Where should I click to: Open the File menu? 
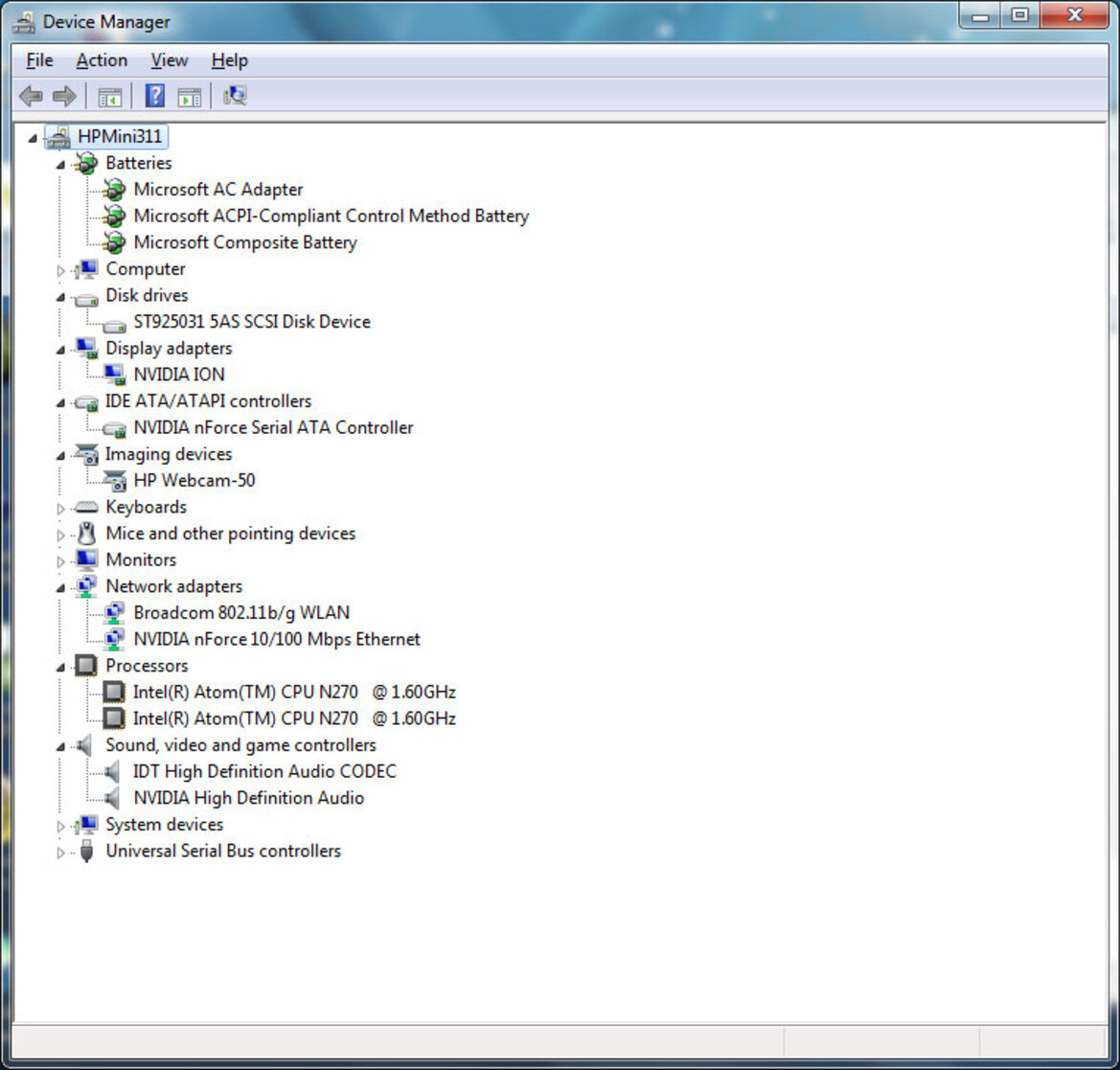[39, 60]
